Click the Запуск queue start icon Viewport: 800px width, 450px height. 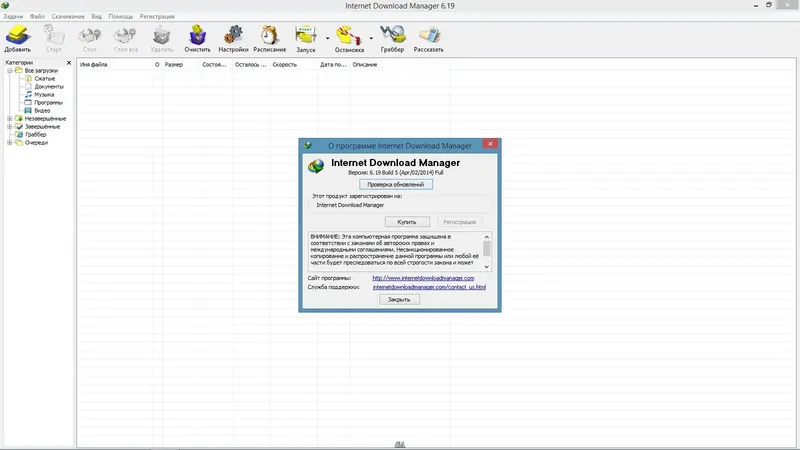(306, 38)
